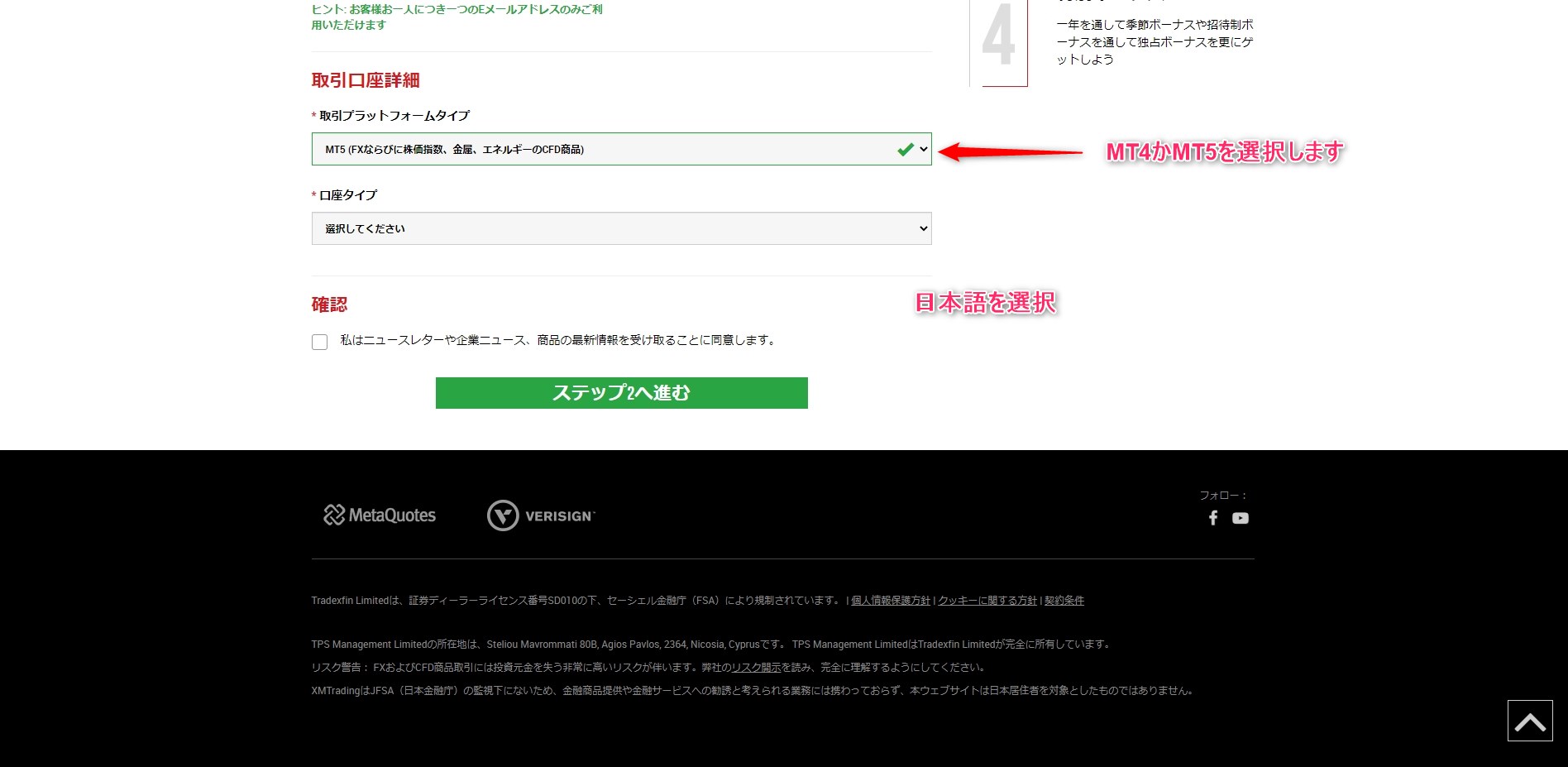Viewport: 1568px width, 767px height.
Task: Click the 確認 section heading
Action: point(329,304)
